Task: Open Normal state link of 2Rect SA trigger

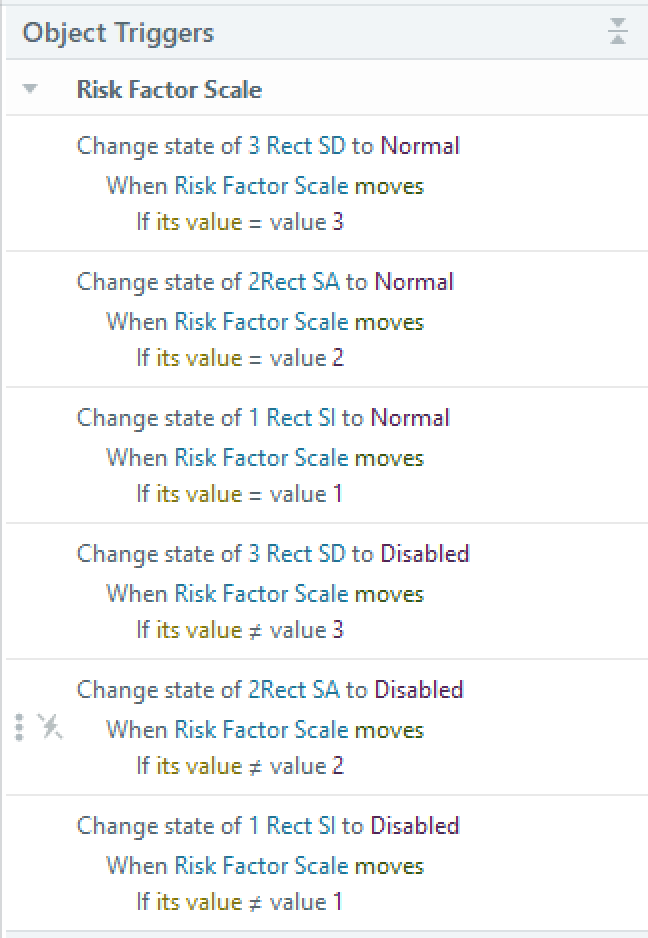Action: (x=414, y=282)
